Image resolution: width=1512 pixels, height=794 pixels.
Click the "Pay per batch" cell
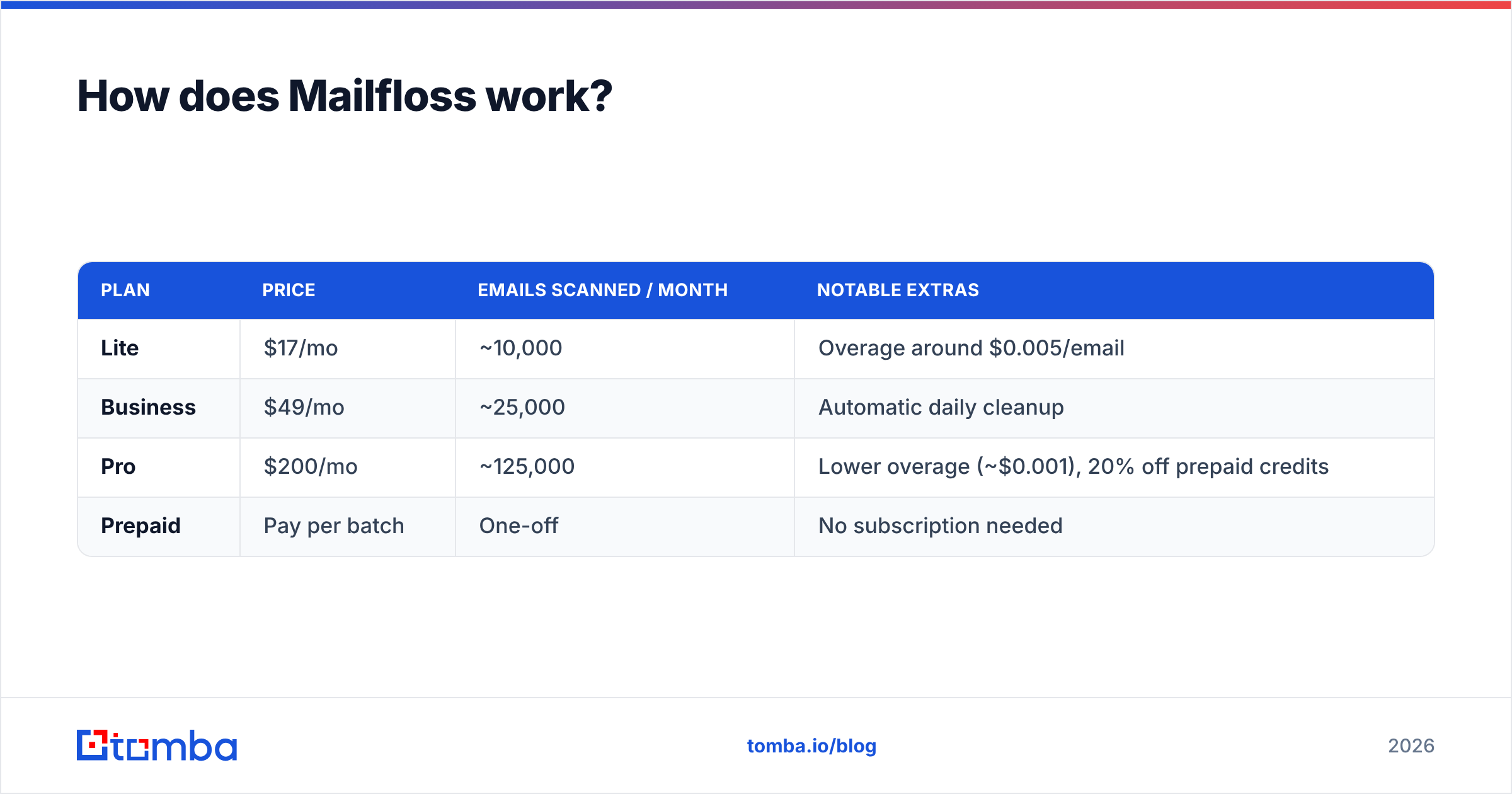click(348, 526)
